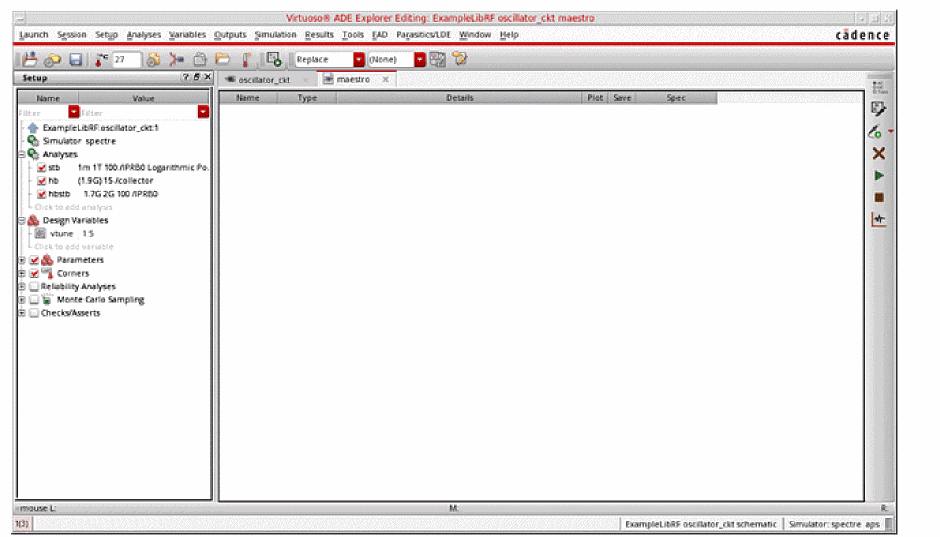Open the (None) dropdown

click(420, 59)
